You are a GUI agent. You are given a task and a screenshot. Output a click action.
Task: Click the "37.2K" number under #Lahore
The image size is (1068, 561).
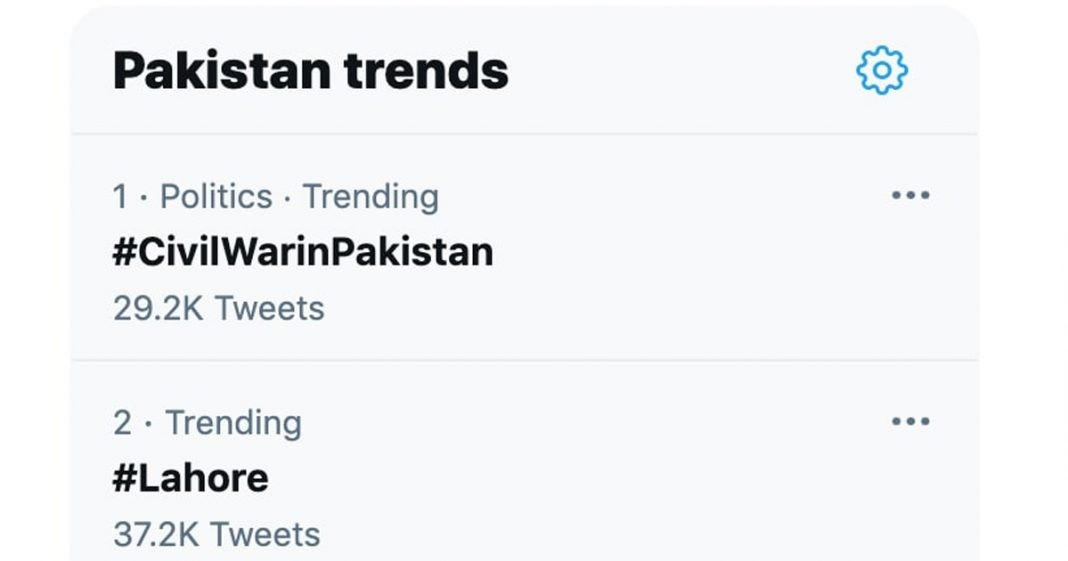tap(158, 534)
